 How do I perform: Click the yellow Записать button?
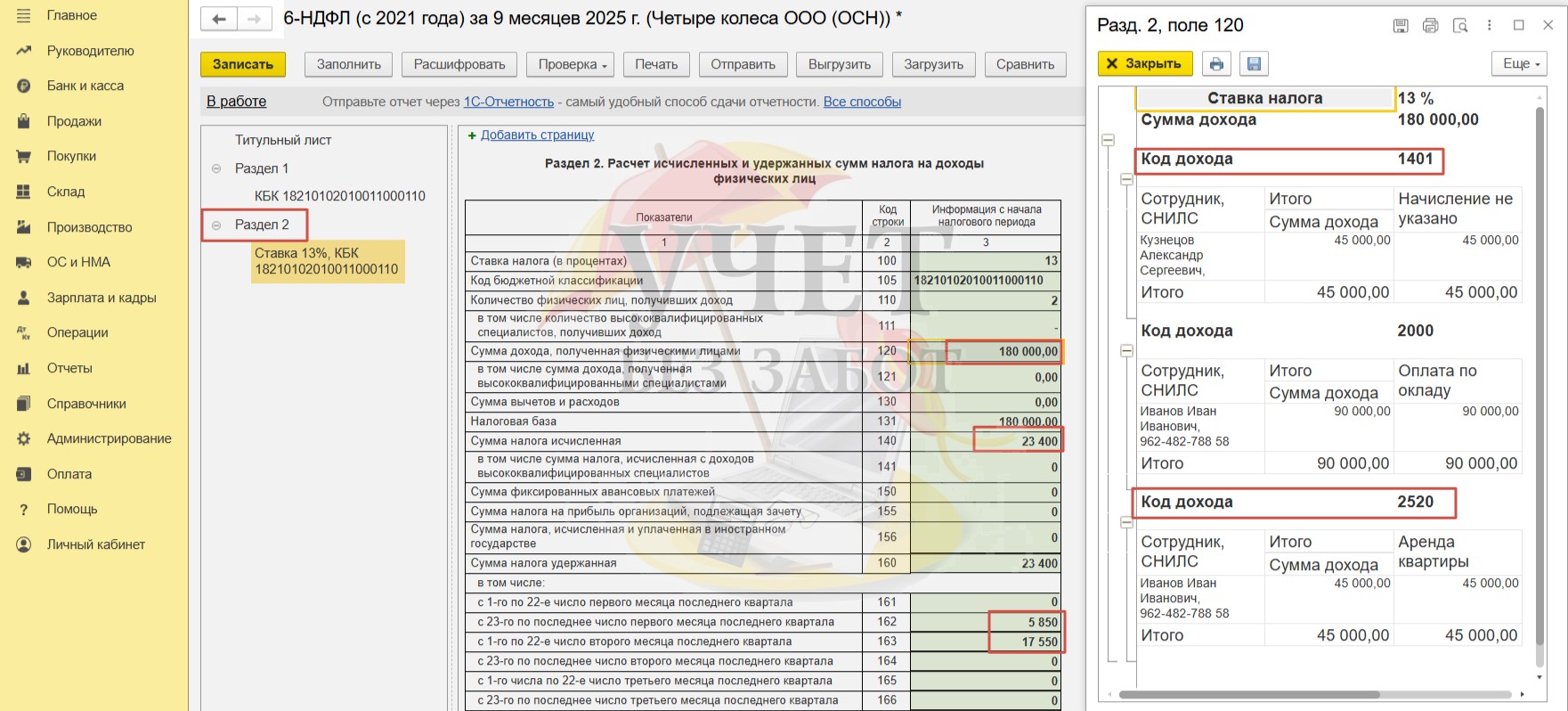(243, 64)
